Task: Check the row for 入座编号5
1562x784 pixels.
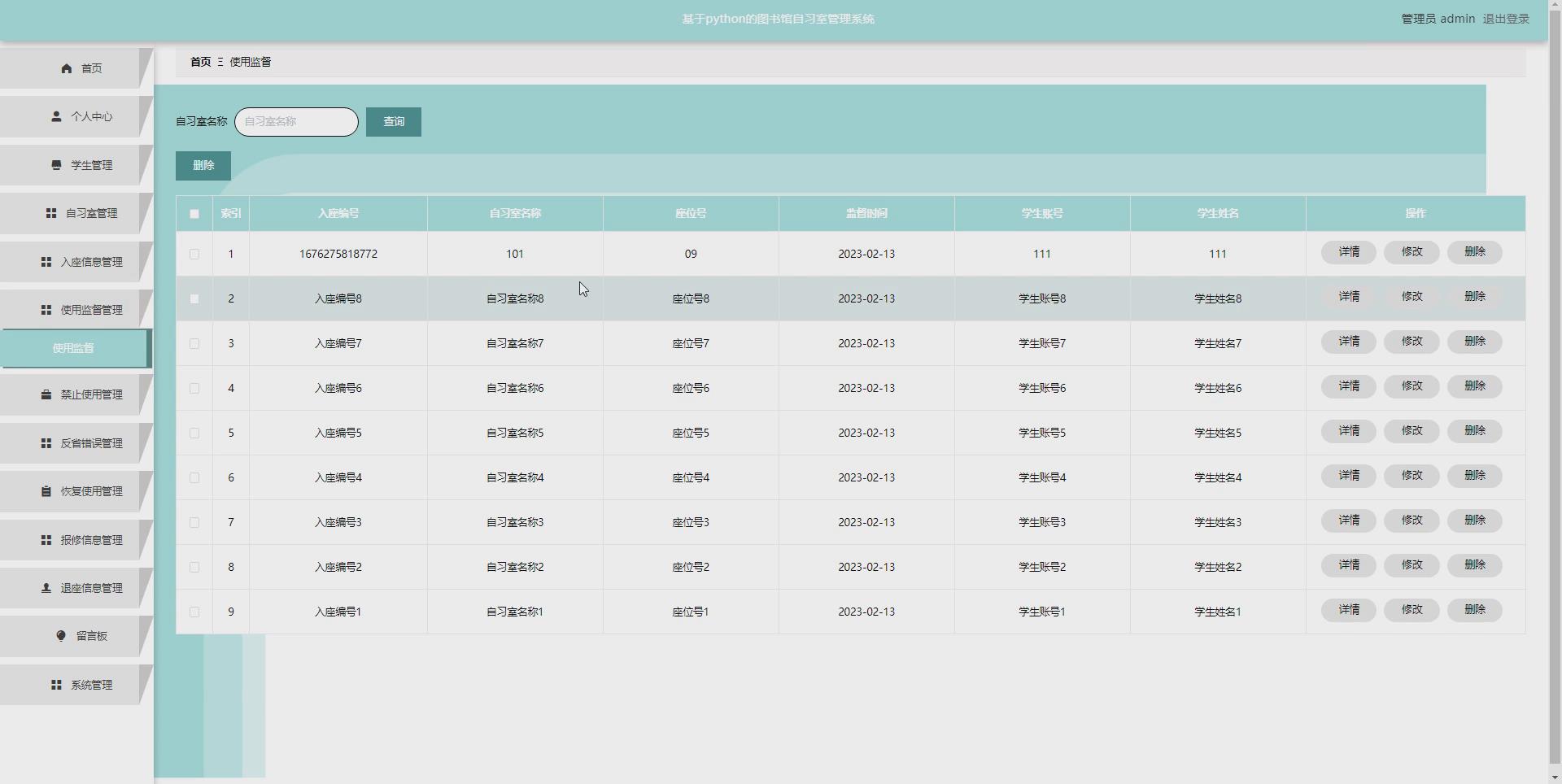Action: pyautogui.click(x=194, y=433)
